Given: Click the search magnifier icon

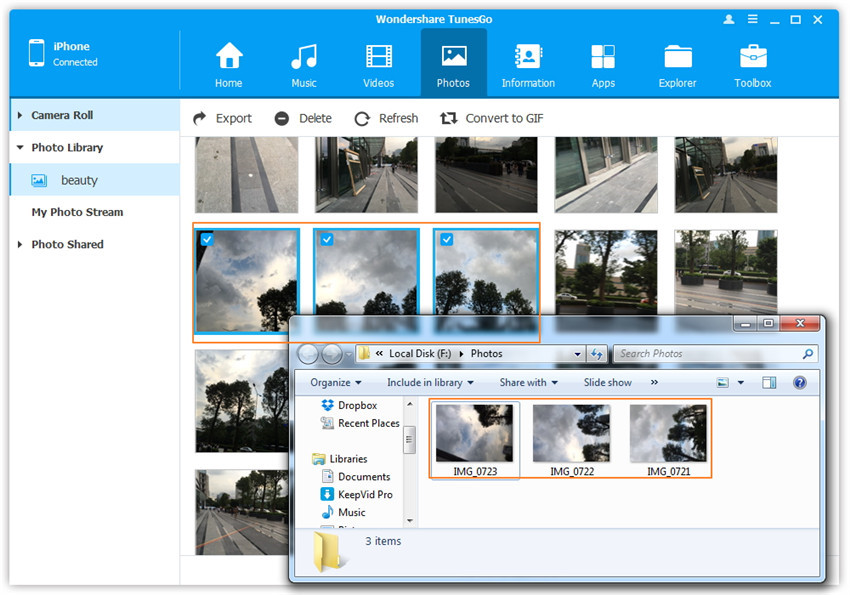Looking at the screenshot, I should (x=808, y=354).
